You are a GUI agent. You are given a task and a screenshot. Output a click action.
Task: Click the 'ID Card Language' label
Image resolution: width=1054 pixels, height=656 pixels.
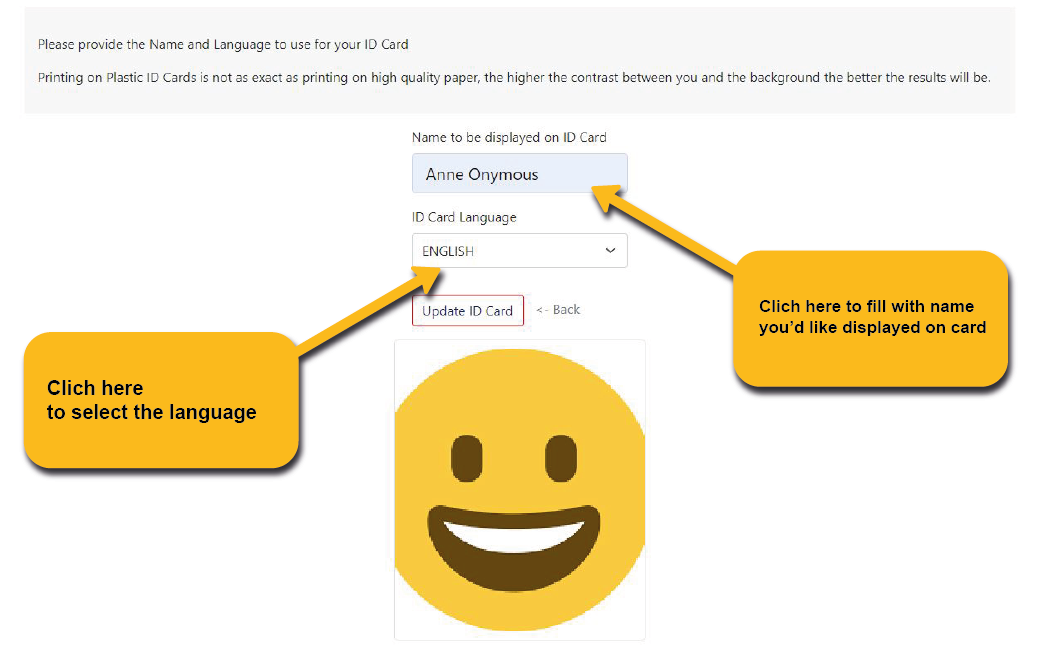coord(464,217)
